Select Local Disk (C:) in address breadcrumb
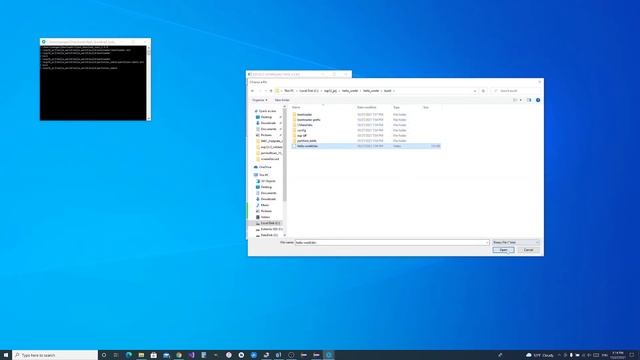 point(309,91)
